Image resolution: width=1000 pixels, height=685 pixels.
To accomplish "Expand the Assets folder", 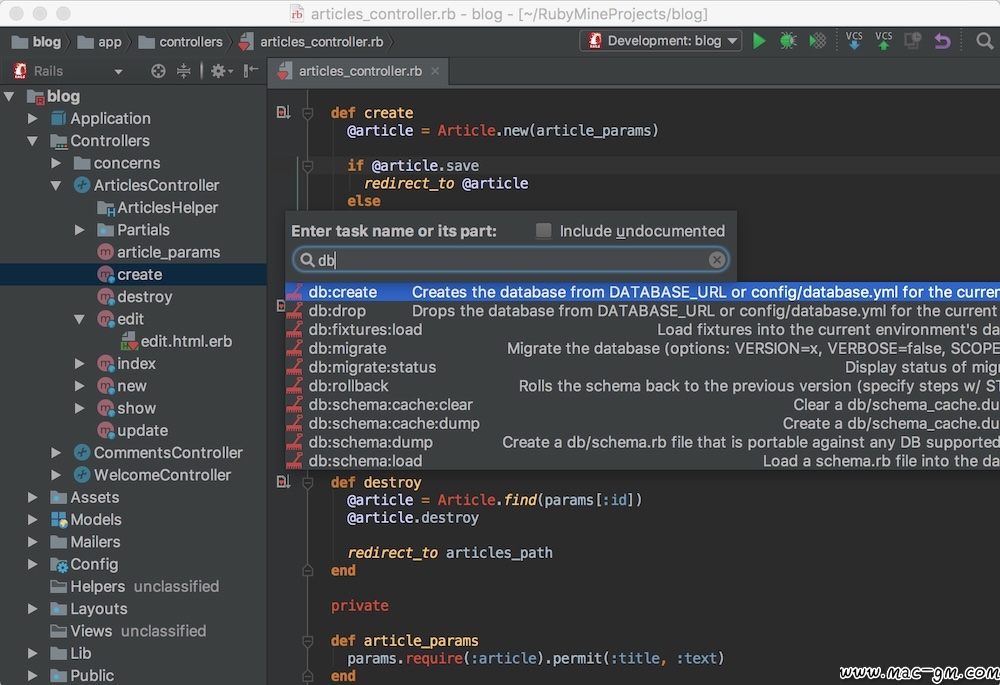I will pyautogui.click(x=33, y=497).
